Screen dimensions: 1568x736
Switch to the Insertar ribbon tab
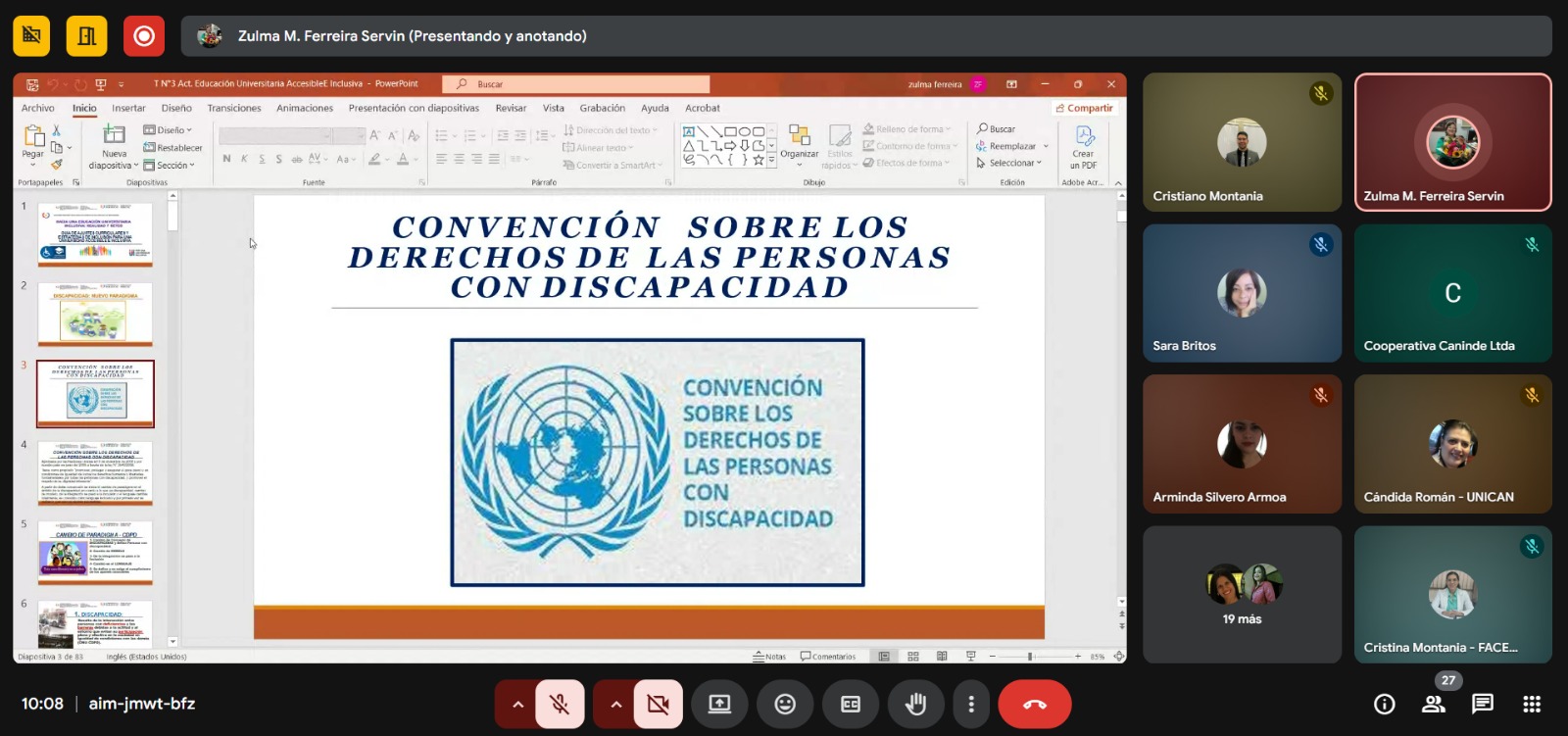tap(128, 108)
